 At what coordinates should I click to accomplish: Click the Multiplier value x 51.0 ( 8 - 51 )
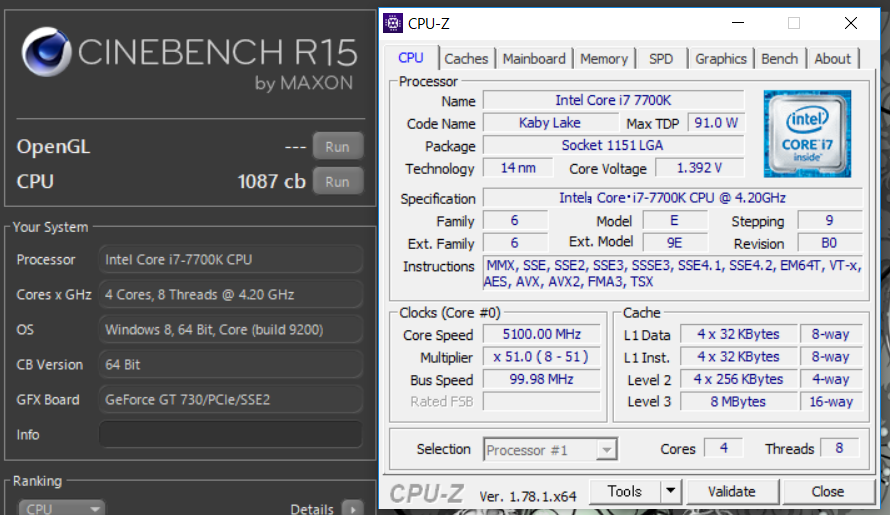click(541, 357)
